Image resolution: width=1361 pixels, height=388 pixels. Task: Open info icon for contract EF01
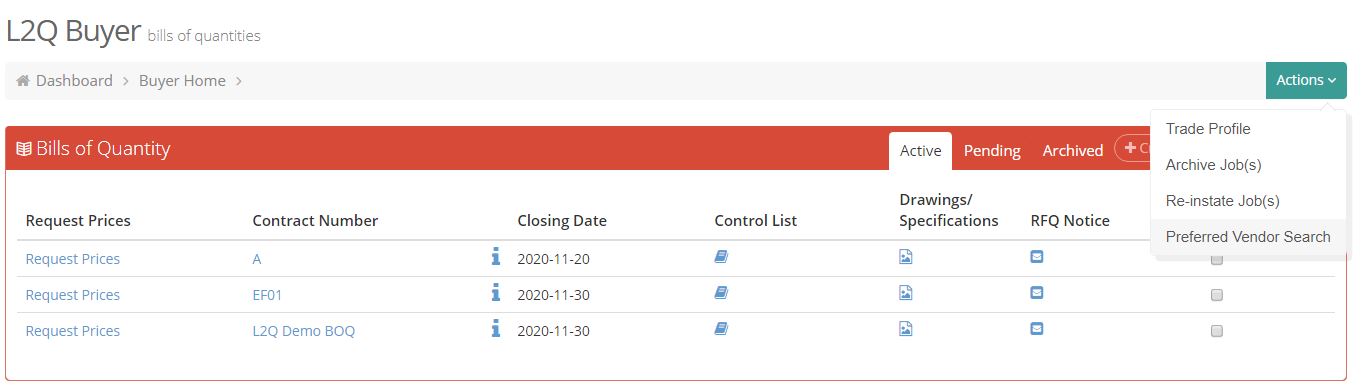pyautogui.click(x=495, y=294)
